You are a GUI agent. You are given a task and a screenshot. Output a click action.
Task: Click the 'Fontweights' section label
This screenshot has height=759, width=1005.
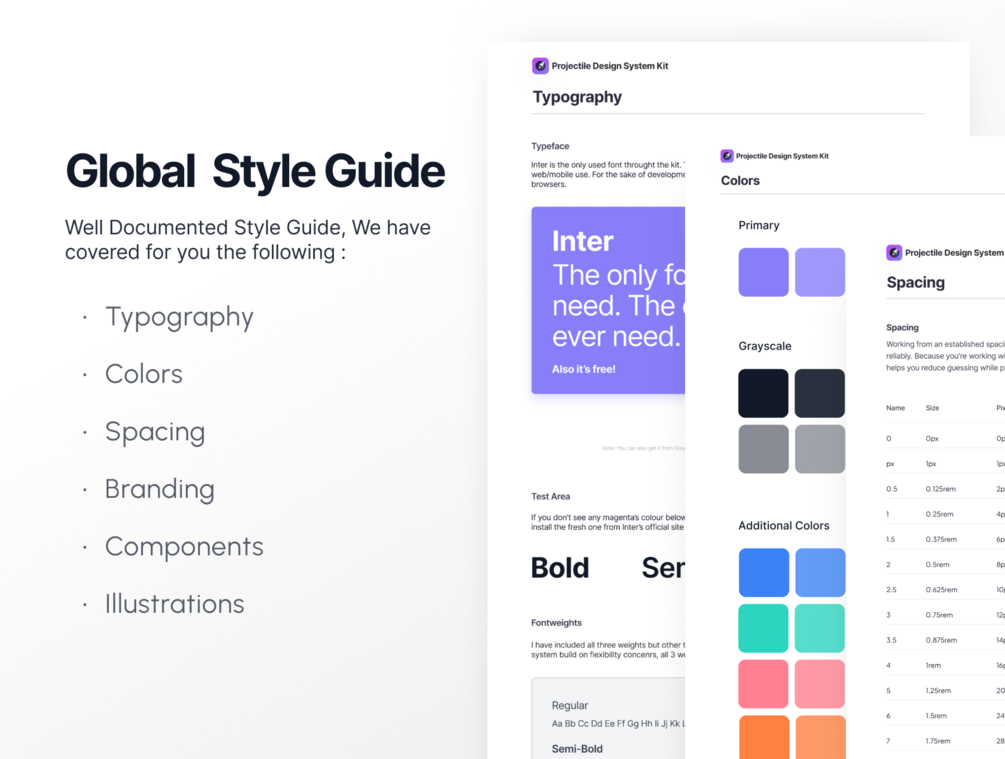[556, 623]
